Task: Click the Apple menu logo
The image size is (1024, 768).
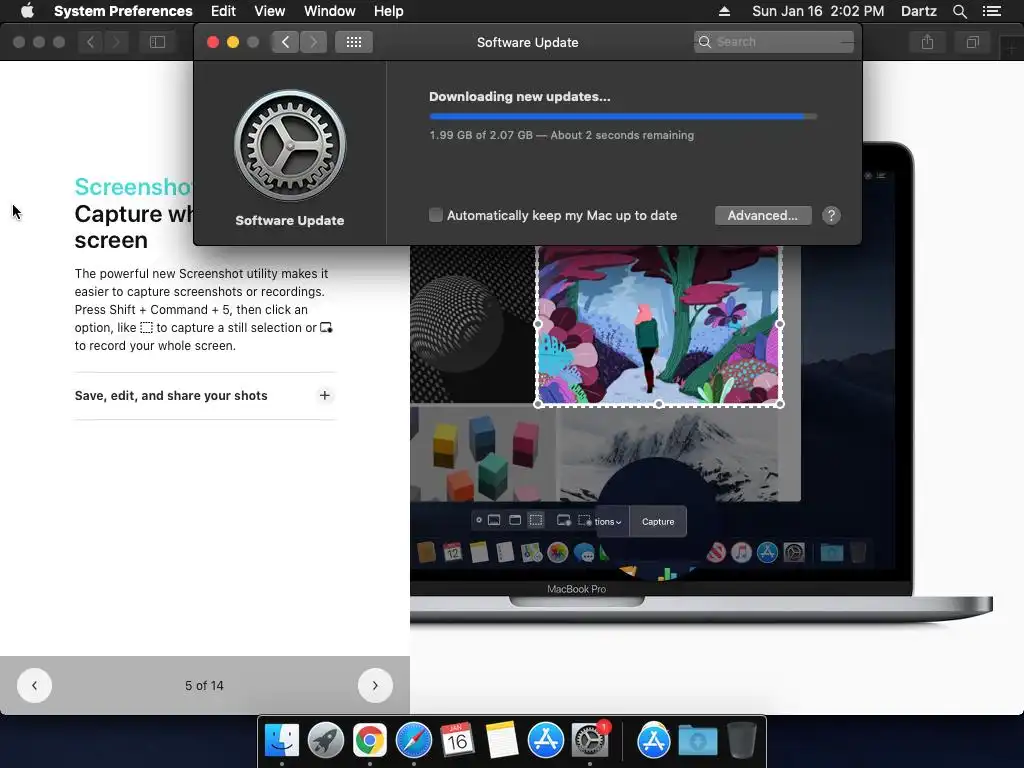Action: (27, 11)
